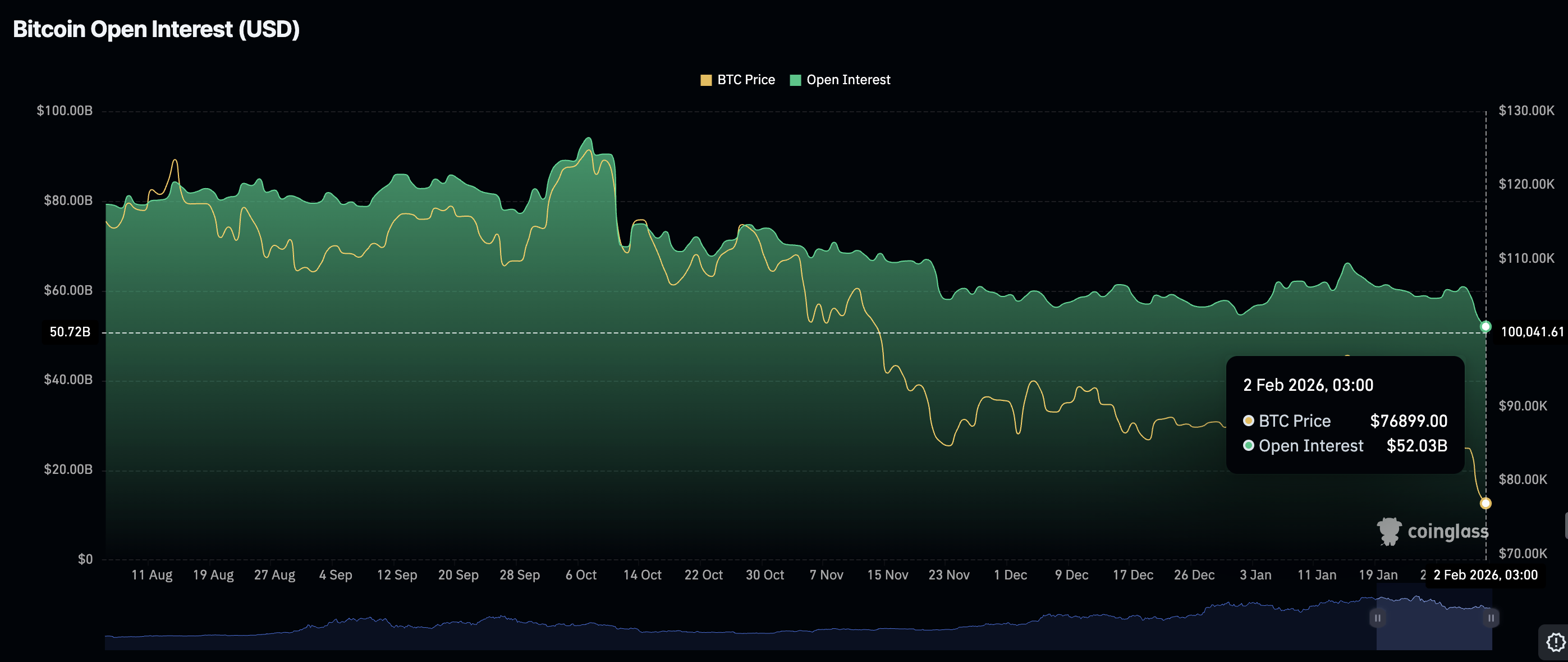The height and width of the screenshot is (662, 1568).
Task: Click the yellow BTC Price endpoint marker
Action: point(1485,503)
